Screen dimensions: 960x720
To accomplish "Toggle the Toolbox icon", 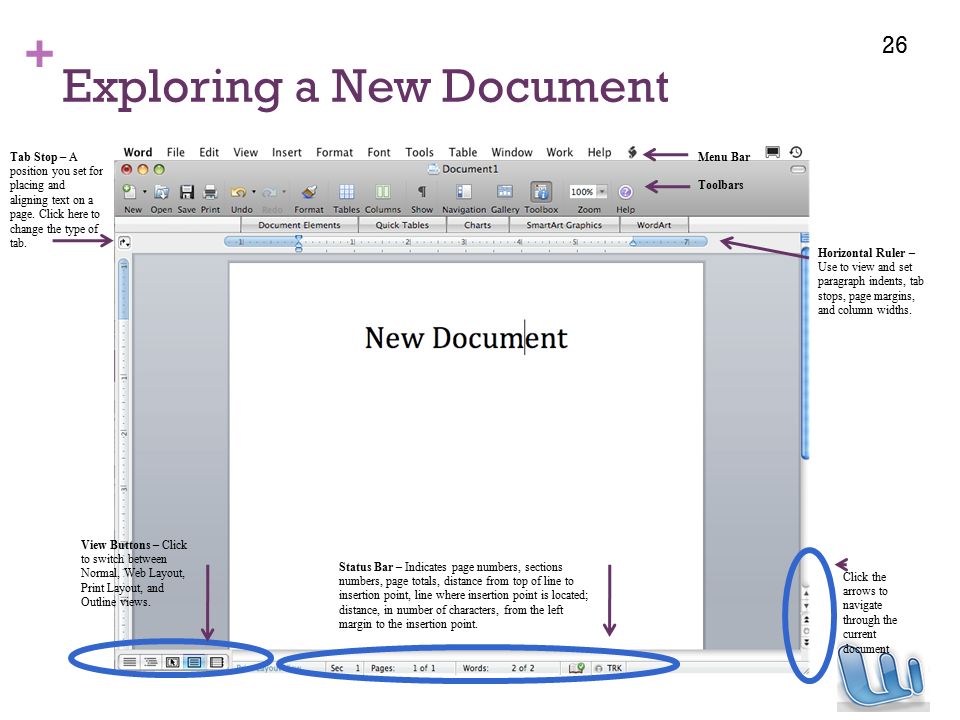I will click(x=541, y=192).
